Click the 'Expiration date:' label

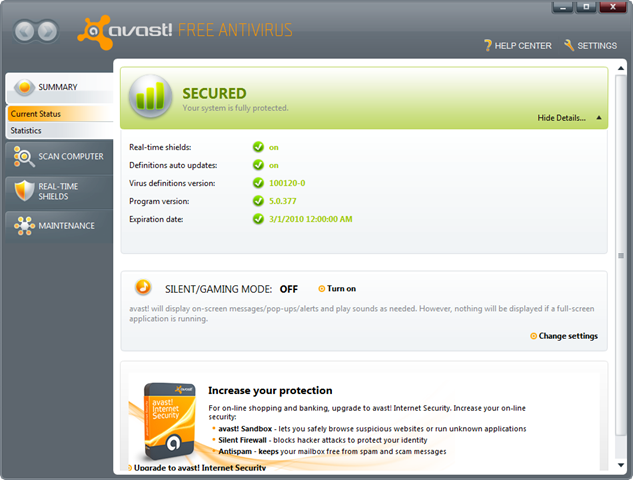(x=156, y=219)
